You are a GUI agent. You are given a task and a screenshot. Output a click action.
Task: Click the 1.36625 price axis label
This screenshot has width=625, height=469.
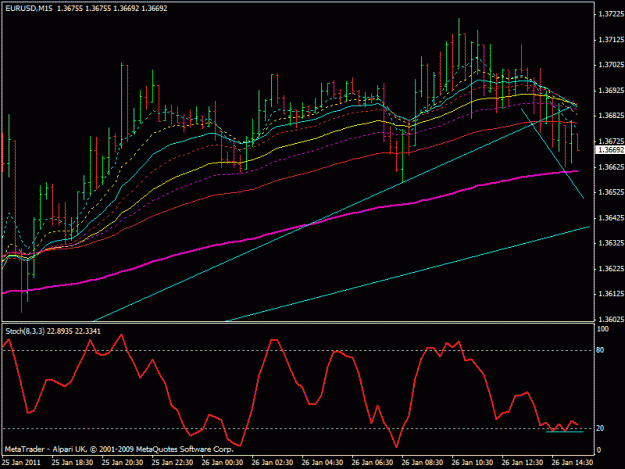coord(611,167)
